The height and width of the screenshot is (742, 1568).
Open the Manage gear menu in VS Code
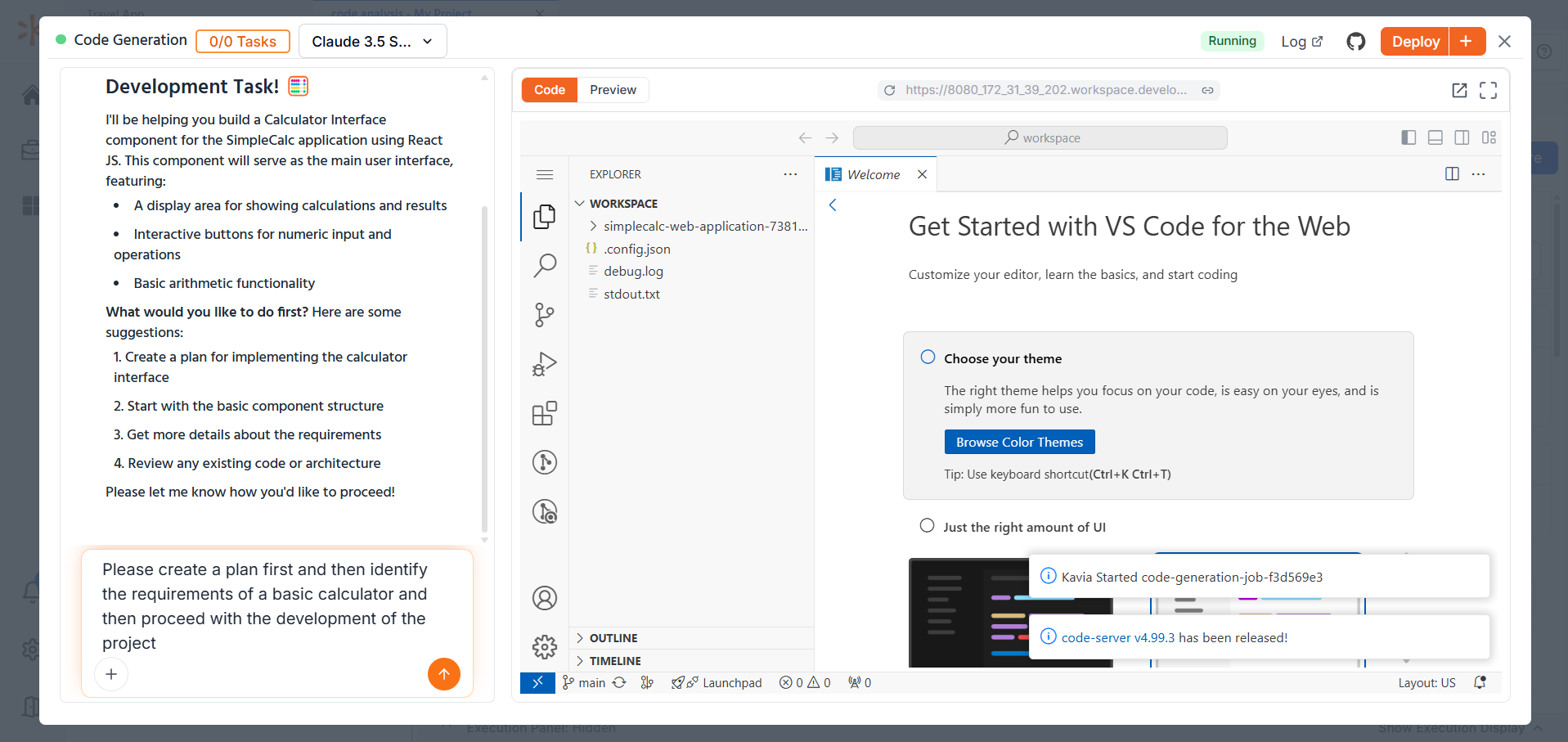[545, 647]
